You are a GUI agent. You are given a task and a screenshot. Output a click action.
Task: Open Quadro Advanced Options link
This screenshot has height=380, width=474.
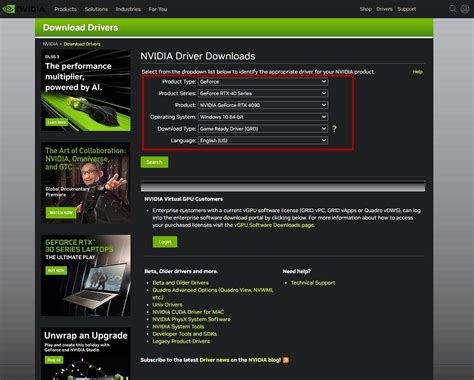(x=213, y=294)
